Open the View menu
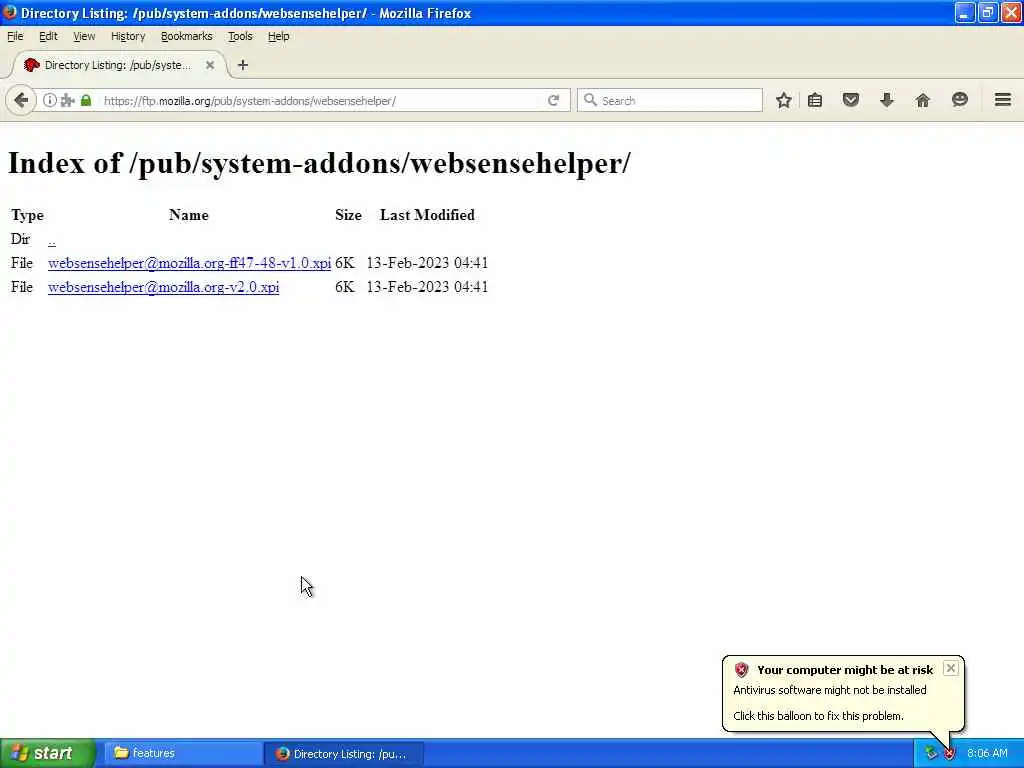The width and height of the screenshot is (1024, 768). click(84, 37)
